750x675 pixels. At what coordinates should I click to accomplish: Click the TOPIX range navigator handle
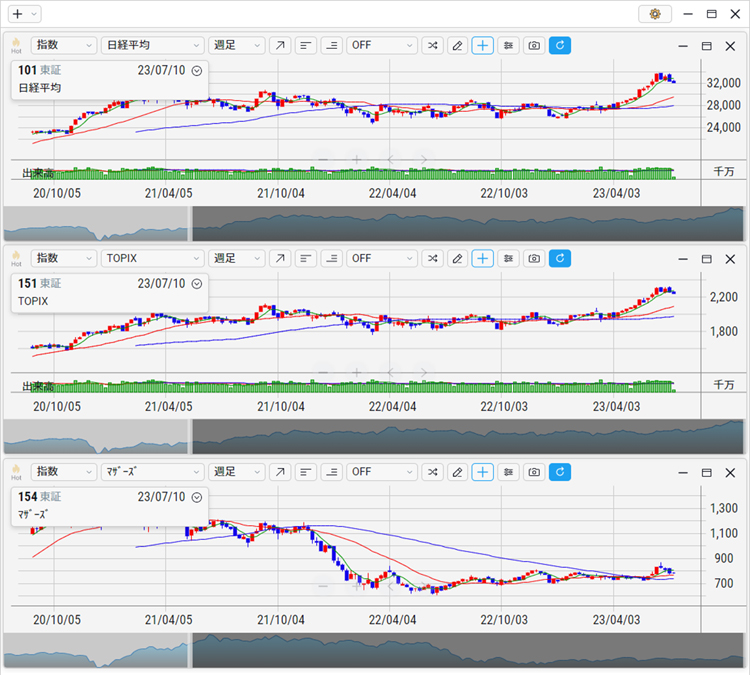[190, 437]
